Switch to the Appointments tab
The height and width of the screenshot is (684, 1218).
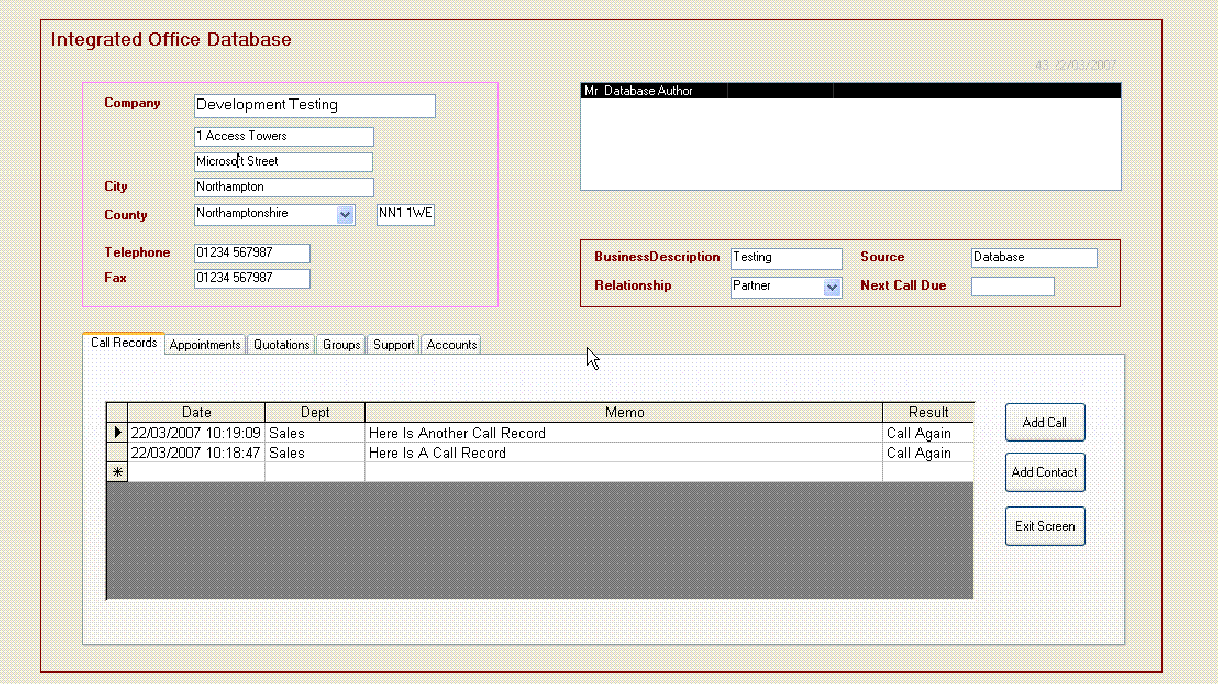(205, 345)
